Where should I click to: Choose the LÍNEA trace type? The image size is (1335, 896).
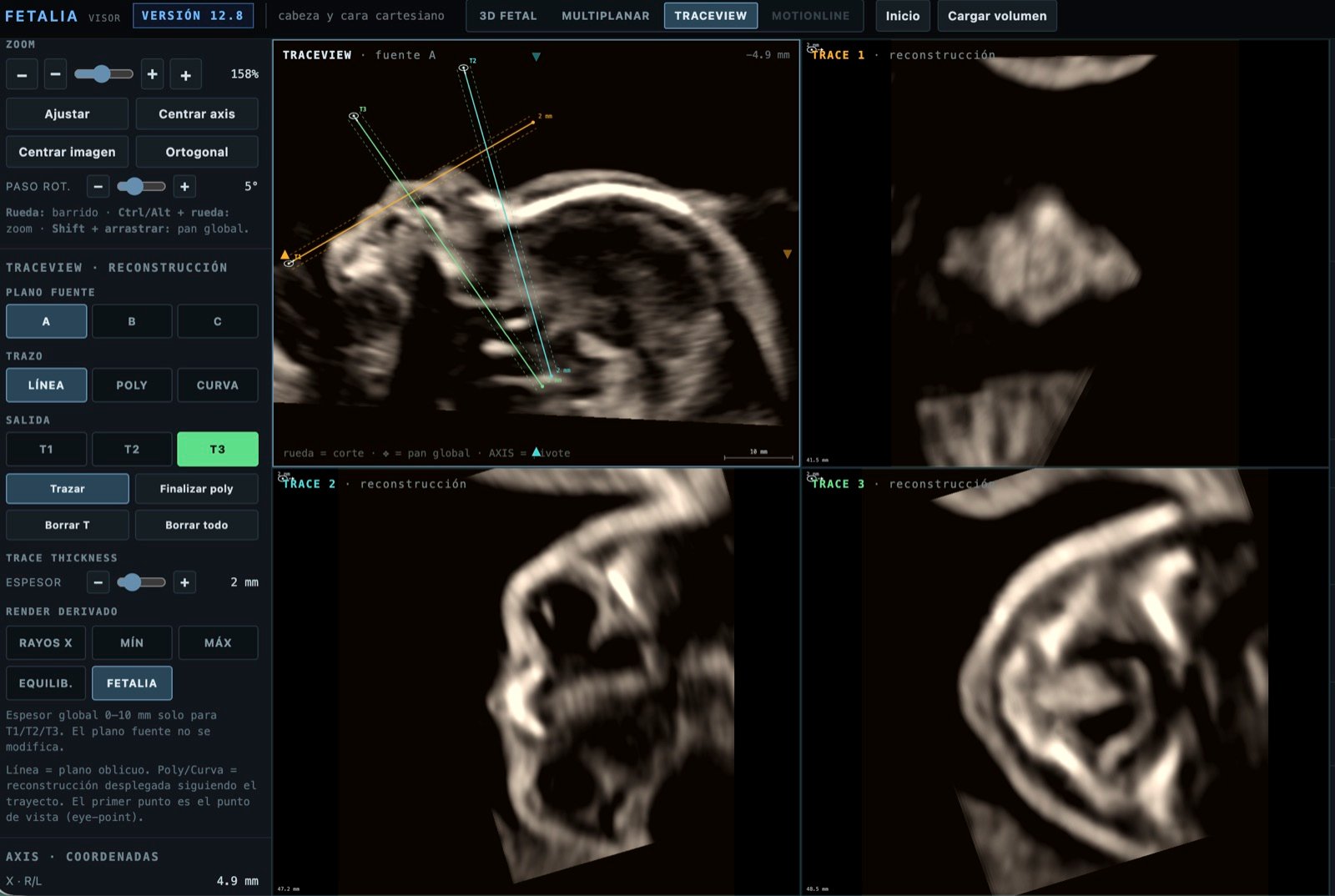tap(46, 385)
